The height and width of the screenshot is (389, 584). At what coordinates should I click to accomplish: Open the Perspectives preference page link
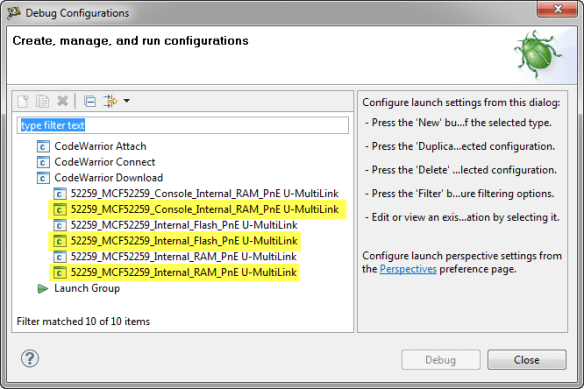(x=408, y=269)
